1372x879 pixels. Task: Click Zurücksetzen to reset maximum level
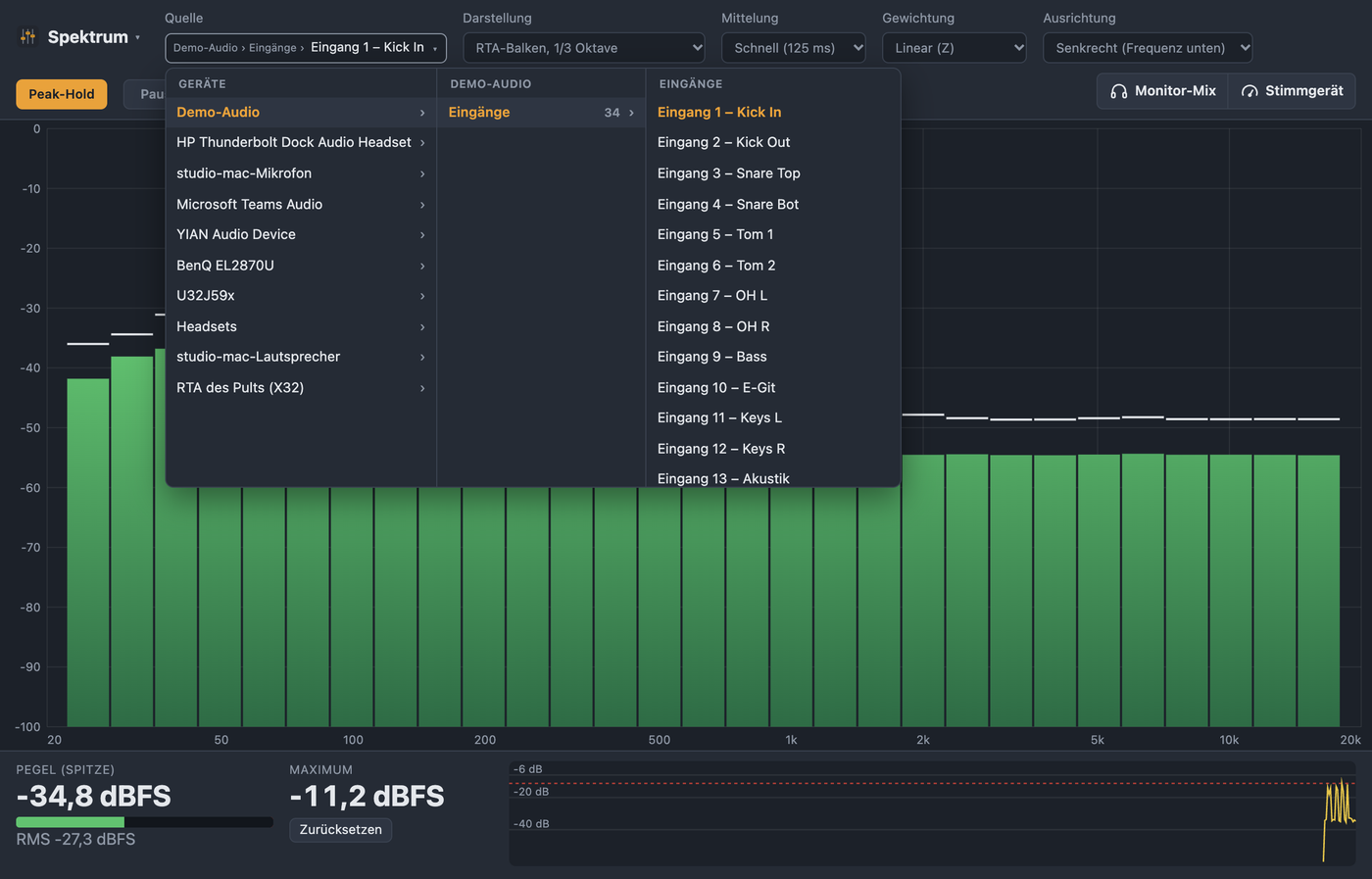(x=341, y=830)
